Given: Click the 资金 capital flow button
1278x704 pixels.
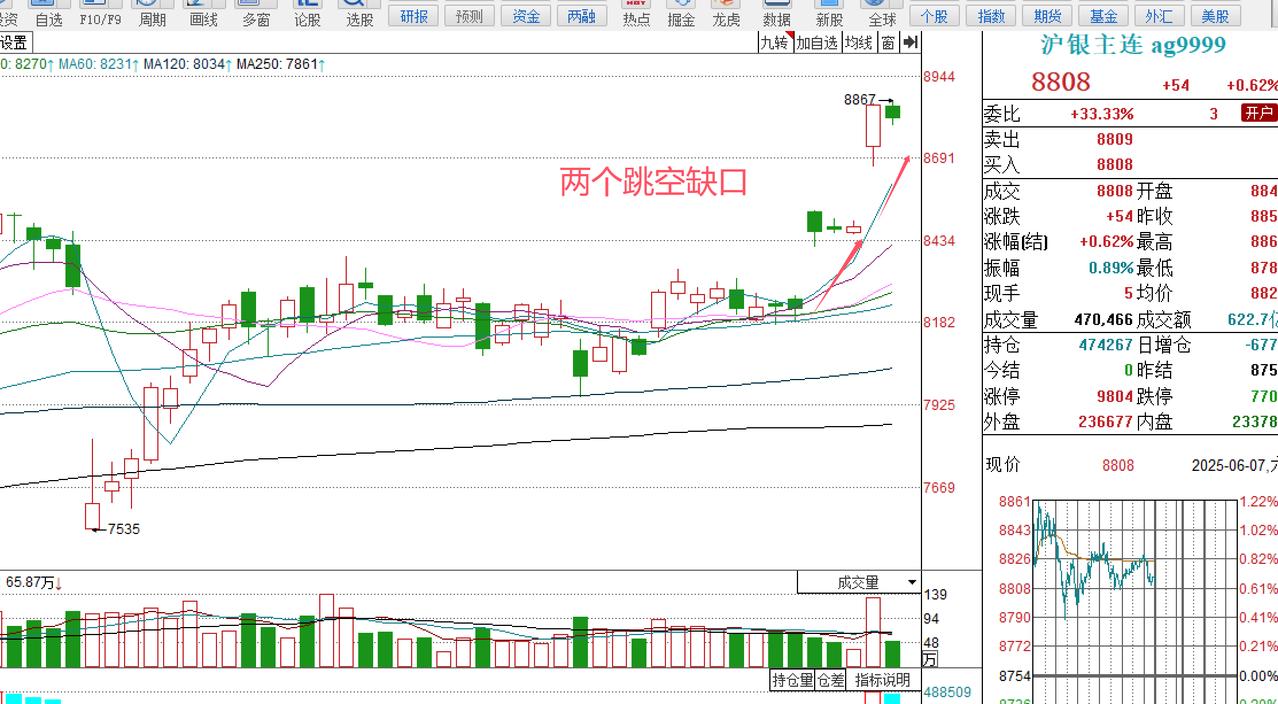Looking at the screenshot, I should [526, 16].
